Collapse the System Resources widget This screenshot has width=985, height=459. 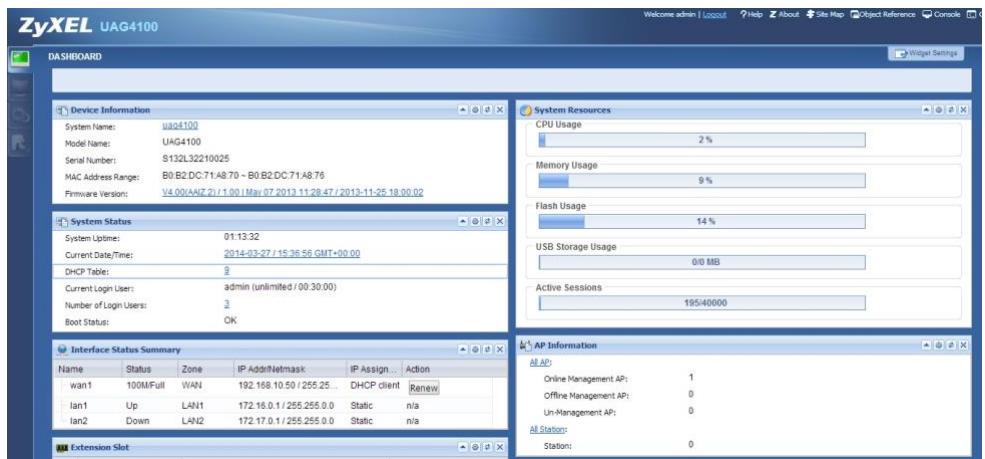point(927,110)
